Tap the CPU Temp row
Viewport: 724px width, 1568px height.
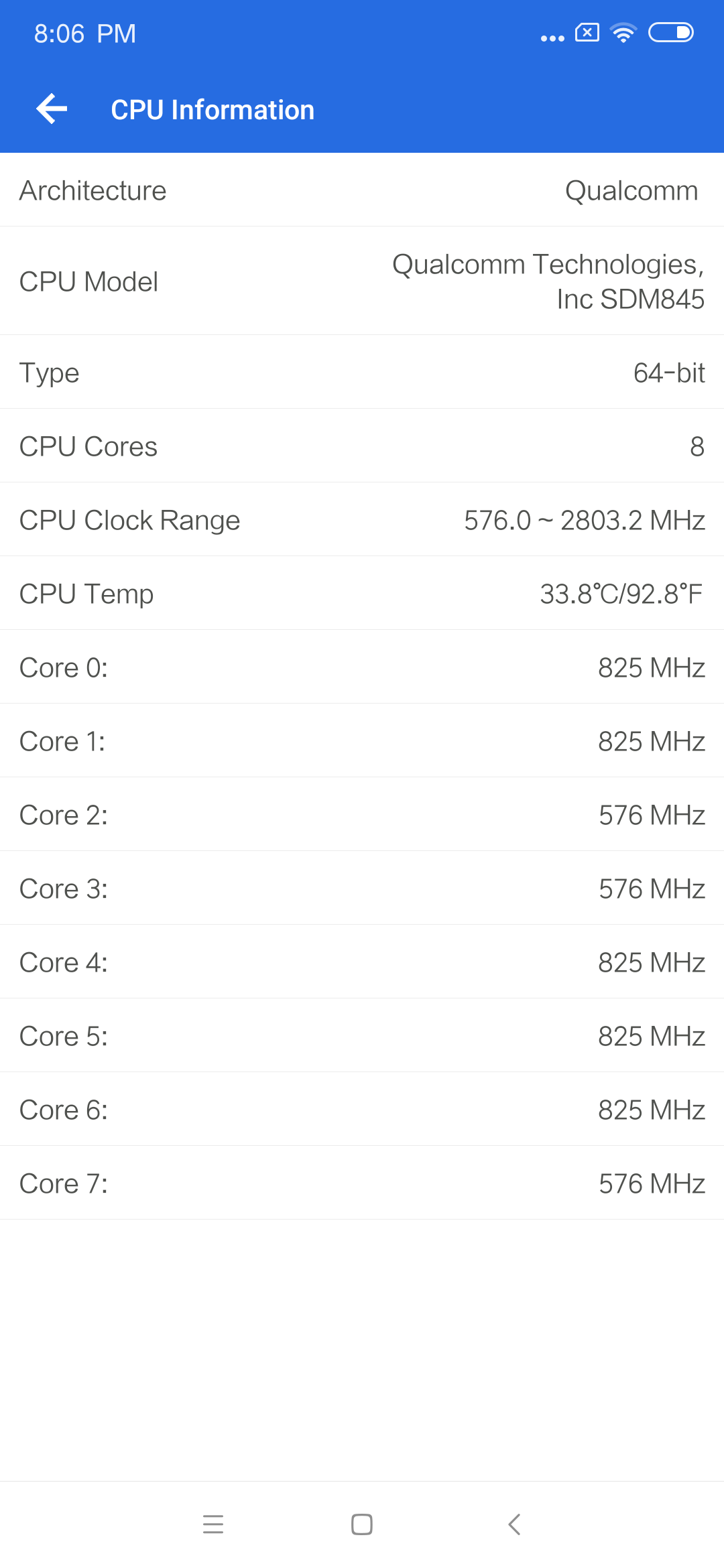tap(362, 594)
